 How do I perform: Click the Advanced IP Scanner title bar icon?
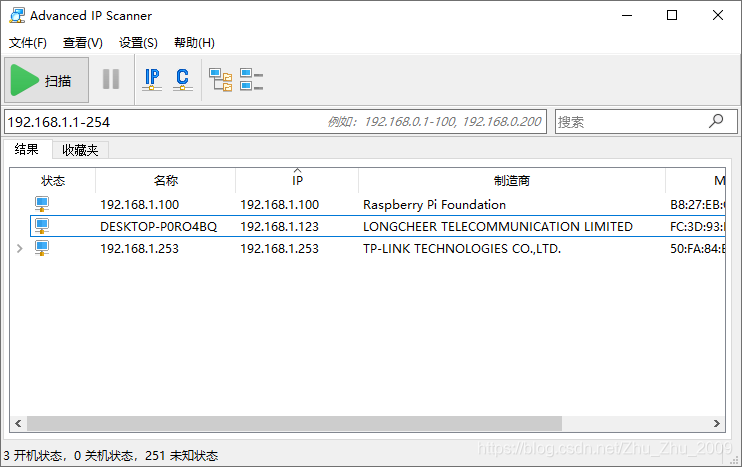click(17, 15)
